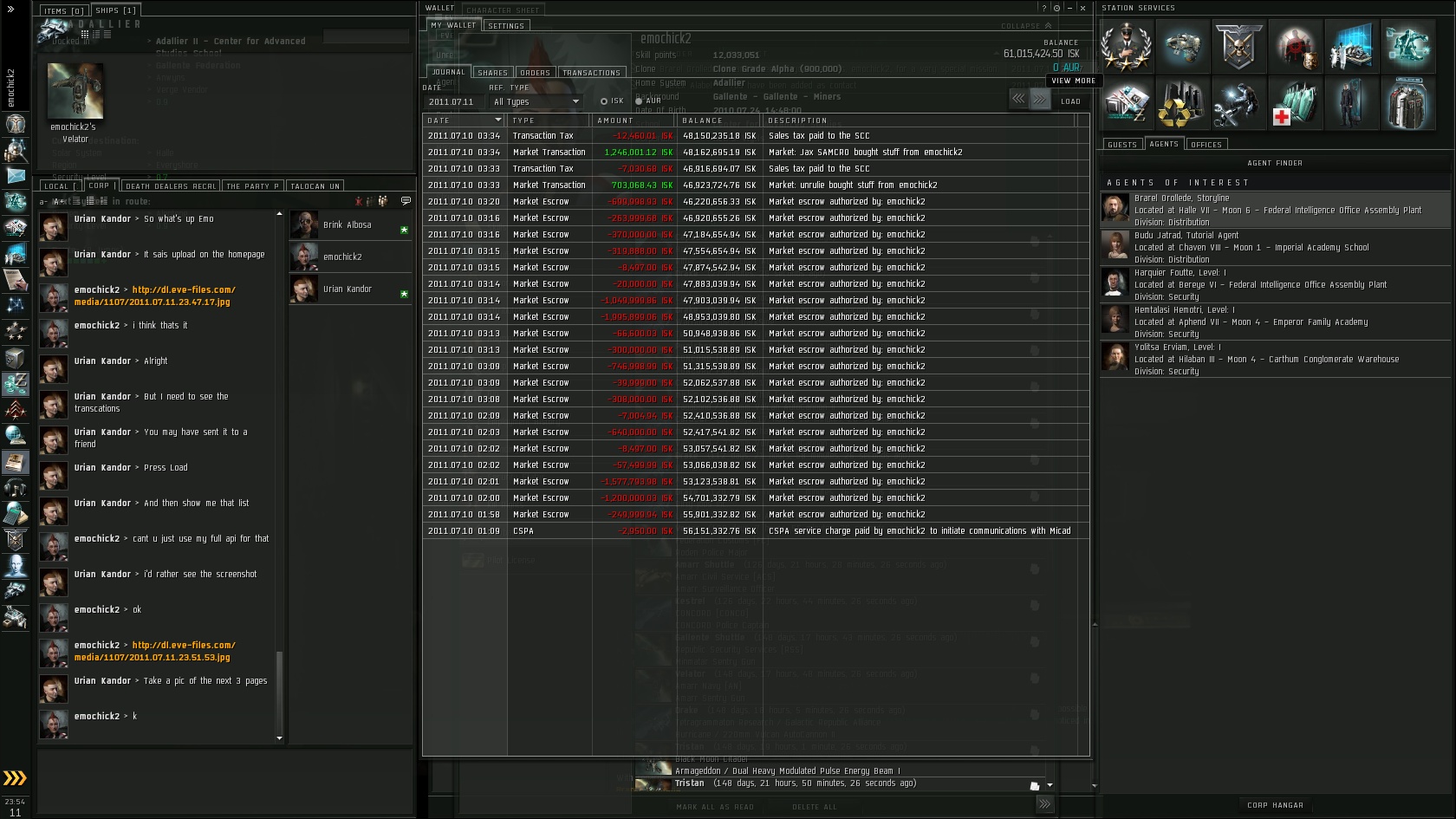Open the standing character station service
The height and width of the screenshot is (819, 1456).
[1350, 103]
